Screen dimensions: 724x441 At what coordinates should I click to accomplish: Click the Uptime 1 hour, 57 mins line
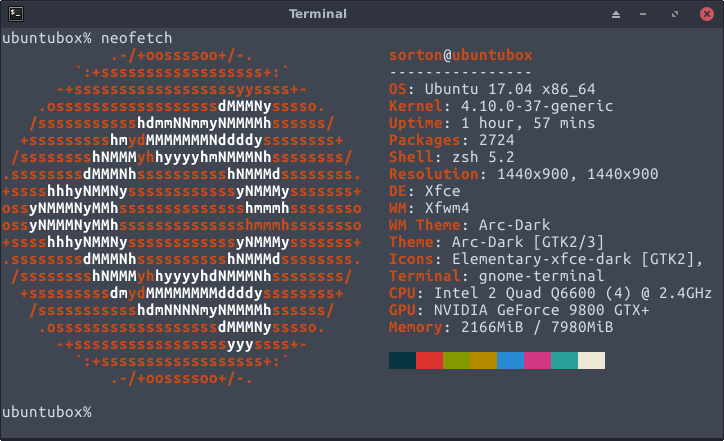click(x=492, y=123)
